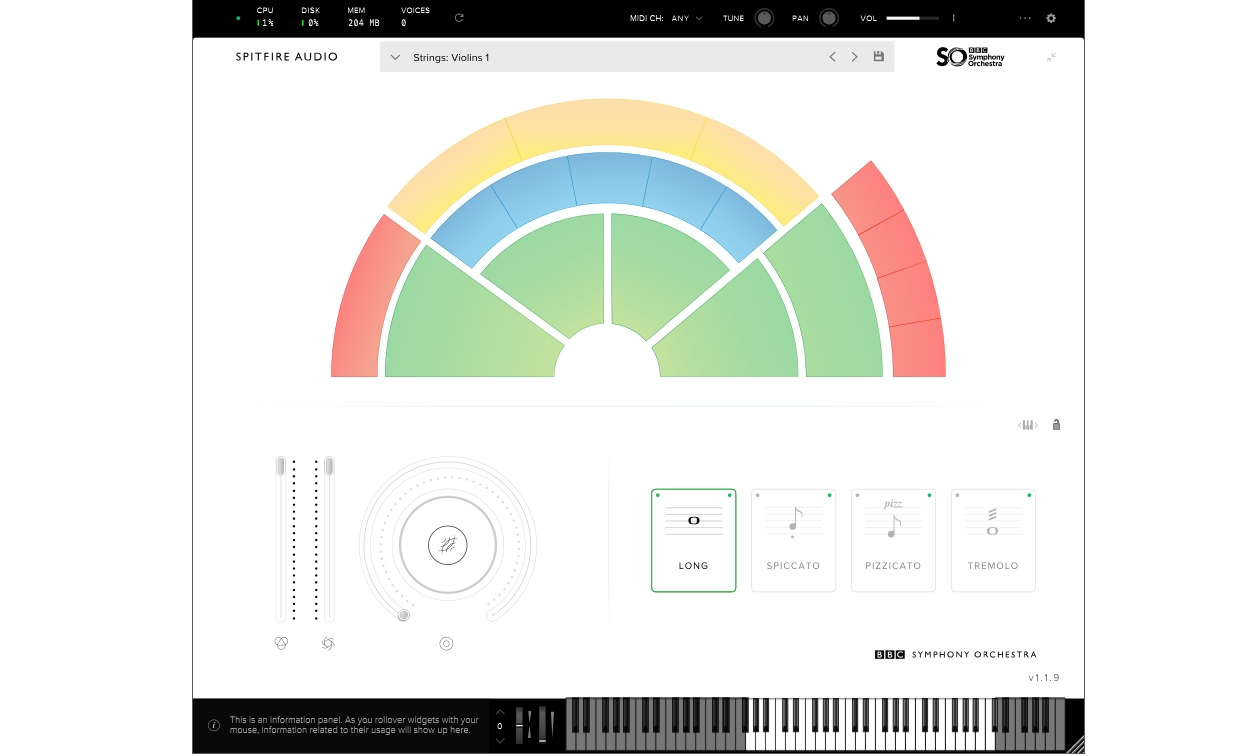
Task: Click the info icon in the bottom panel
Action: [x=213, y=726]
